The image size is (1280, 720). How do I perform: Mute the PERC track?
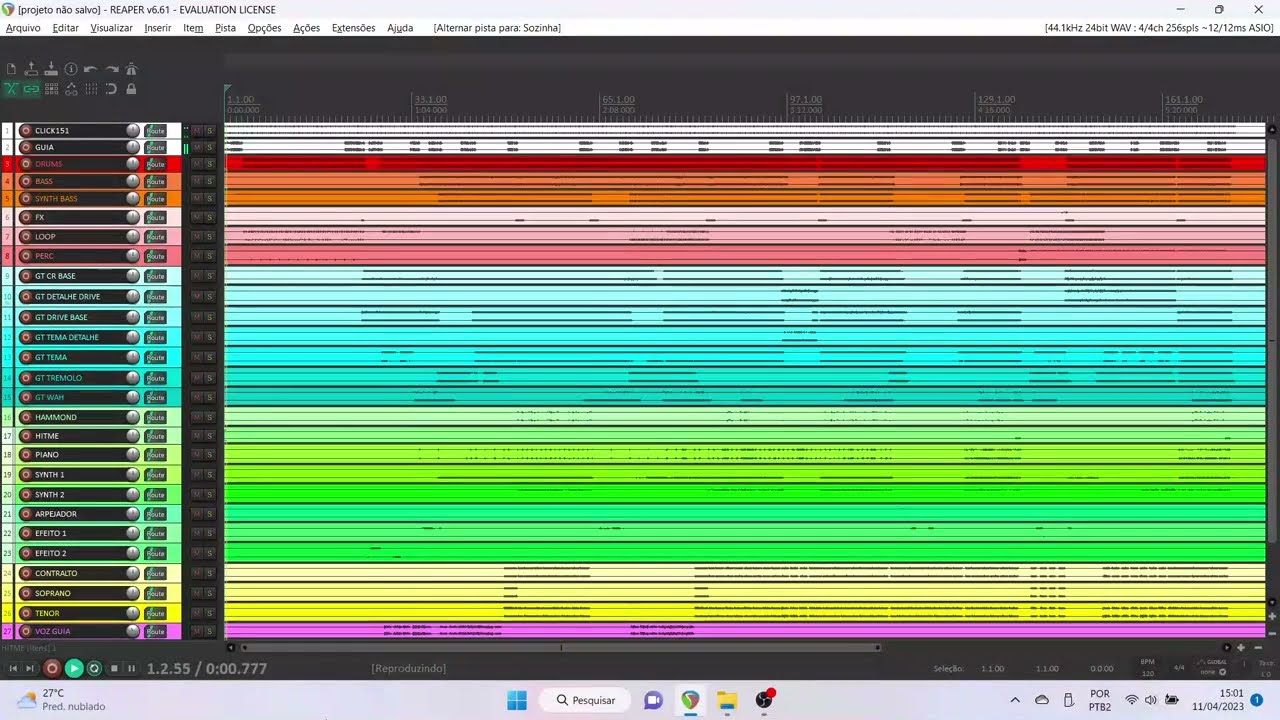coord(197,256)
